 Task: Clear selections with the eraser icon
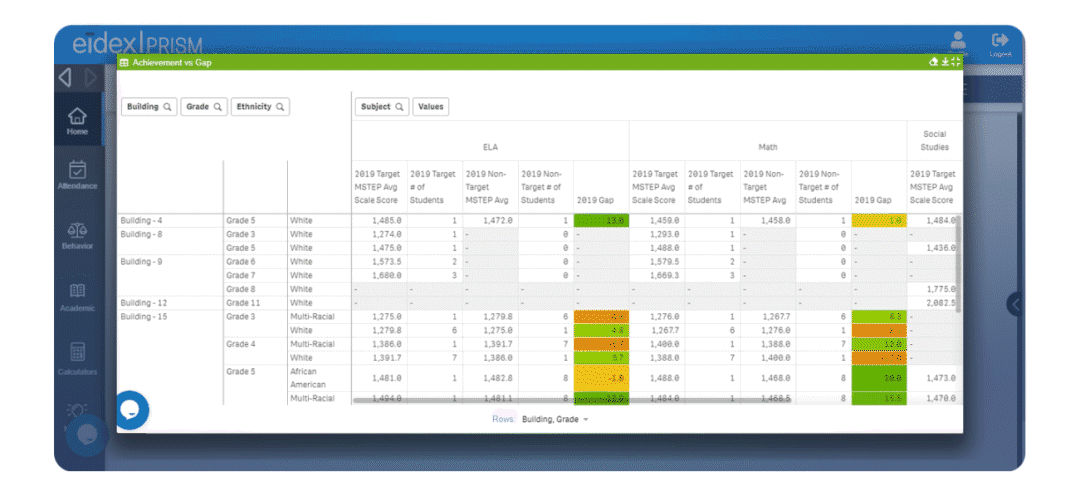pos(933,62)
